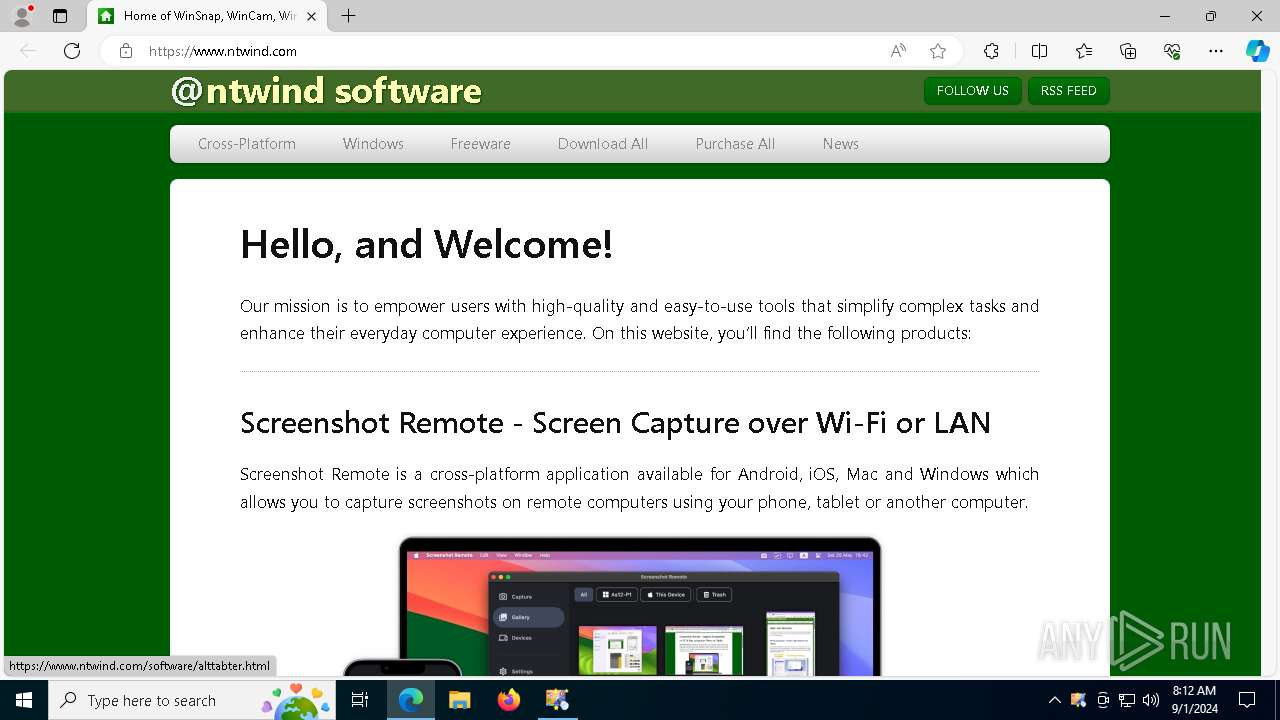Activate the Read aloud icon

pos(898,51)
